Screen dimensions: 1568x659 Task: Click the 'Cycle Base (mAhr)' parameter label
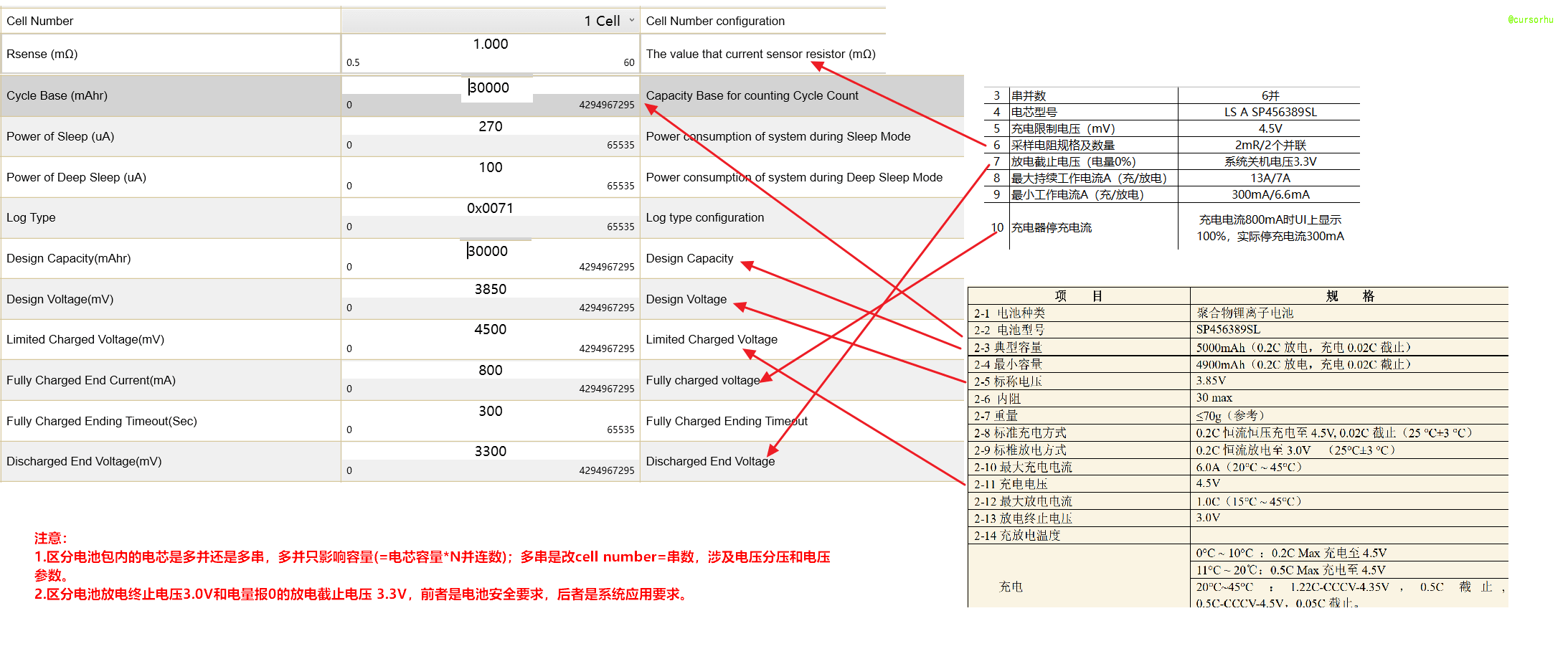click(x=57, y=96)
